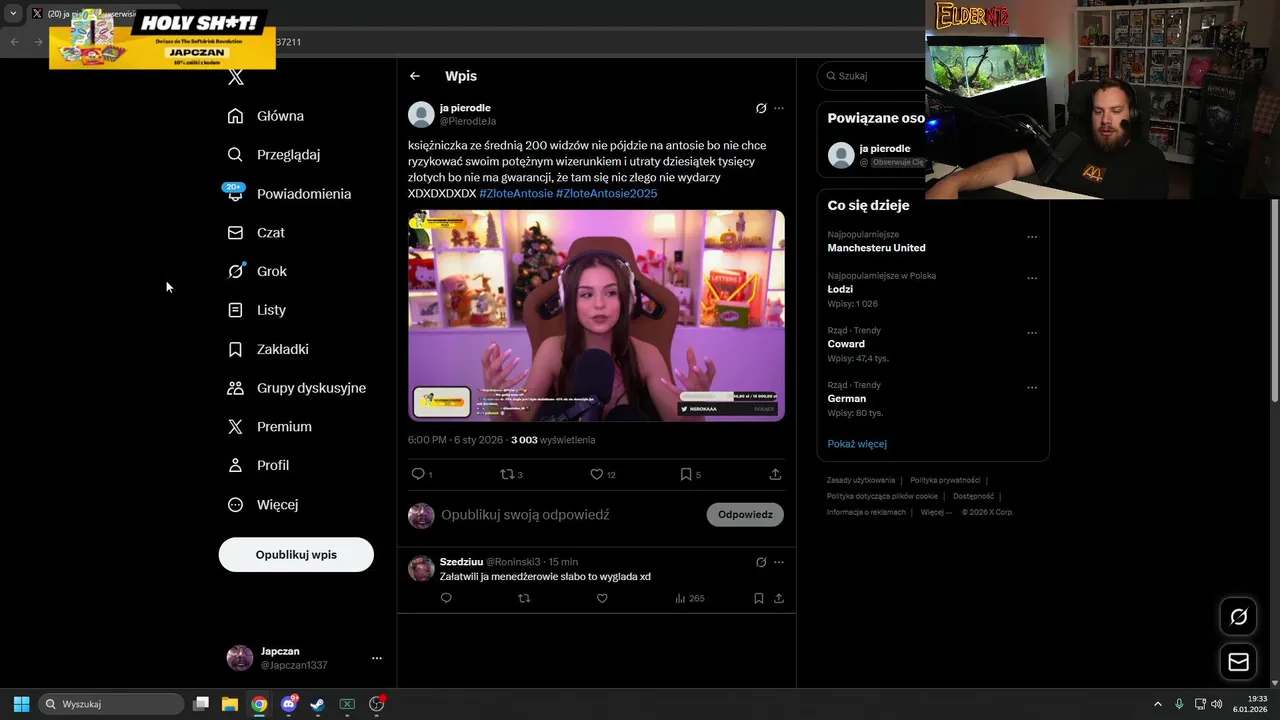This screenshot has width=1280, height=720.
Task: Open Steam from the taskbar
Action: click(x=317, y=704)
